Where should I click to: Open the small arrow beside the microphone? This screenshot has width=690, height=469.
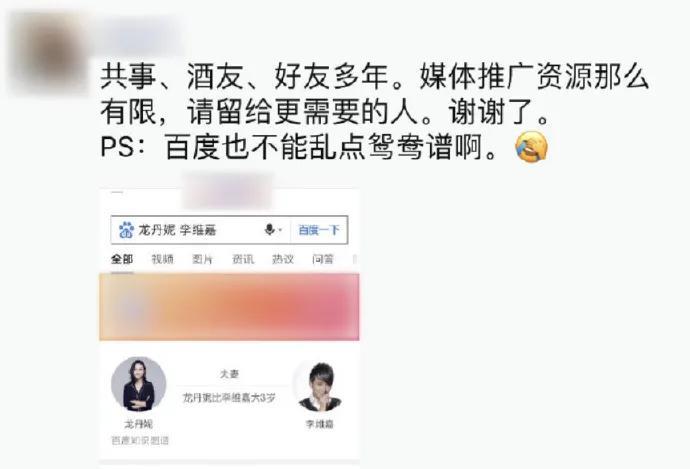(280, 230)
